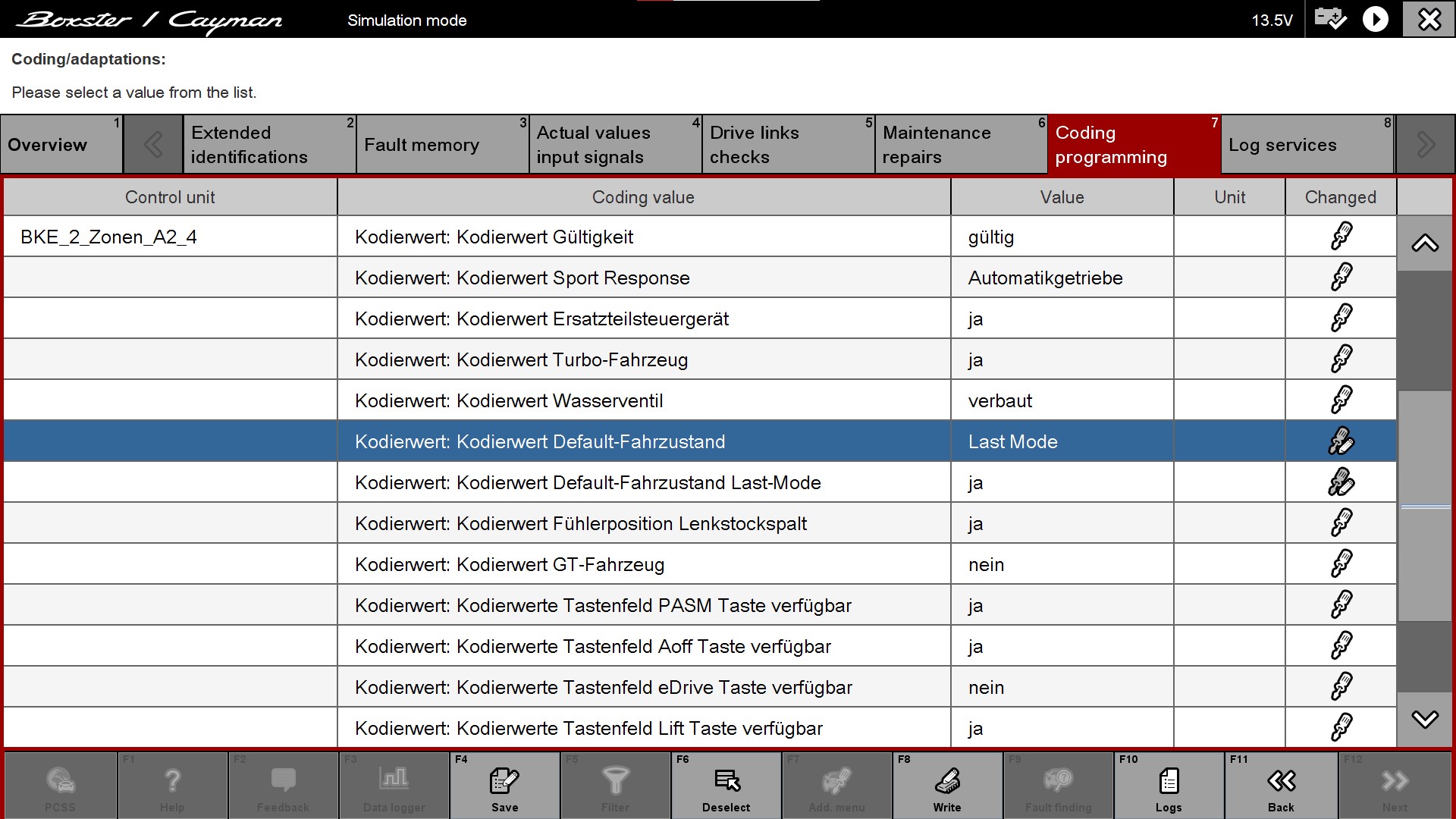Viewport: 1456px width, 819px height.
Task: Click wrench icon in Wasserventil row
Action: coord(1341,400)
